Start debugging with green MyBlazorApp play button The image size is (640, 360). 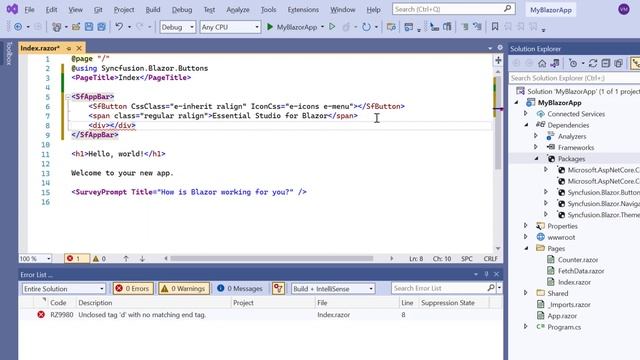pyautogui.click(x=293, y=27)
